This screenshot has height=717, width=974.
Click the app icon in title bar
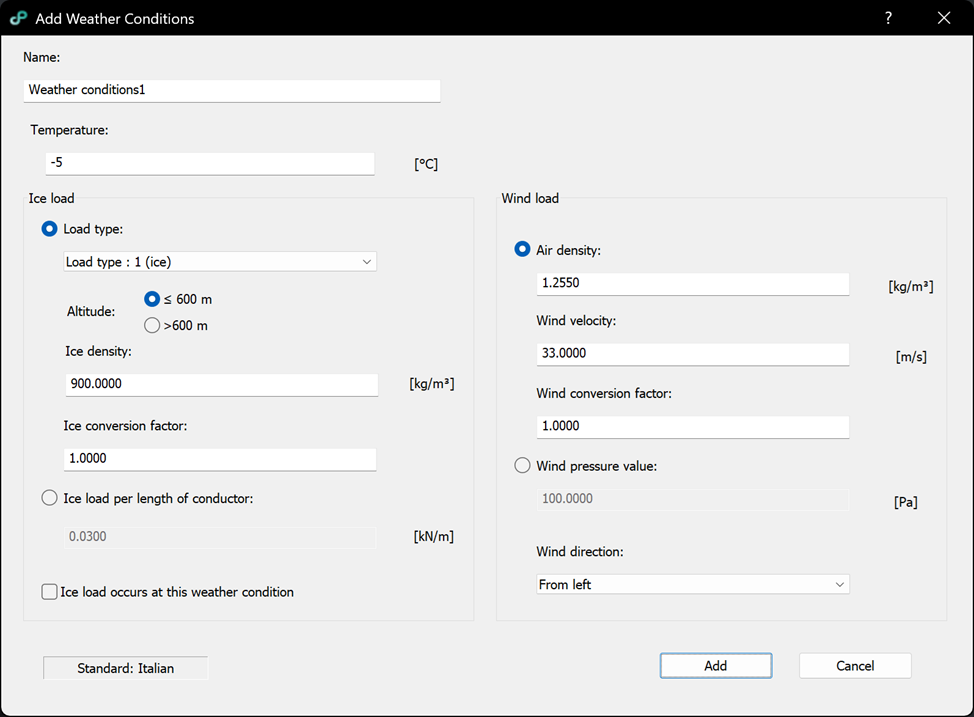click(x=18, y=18)
